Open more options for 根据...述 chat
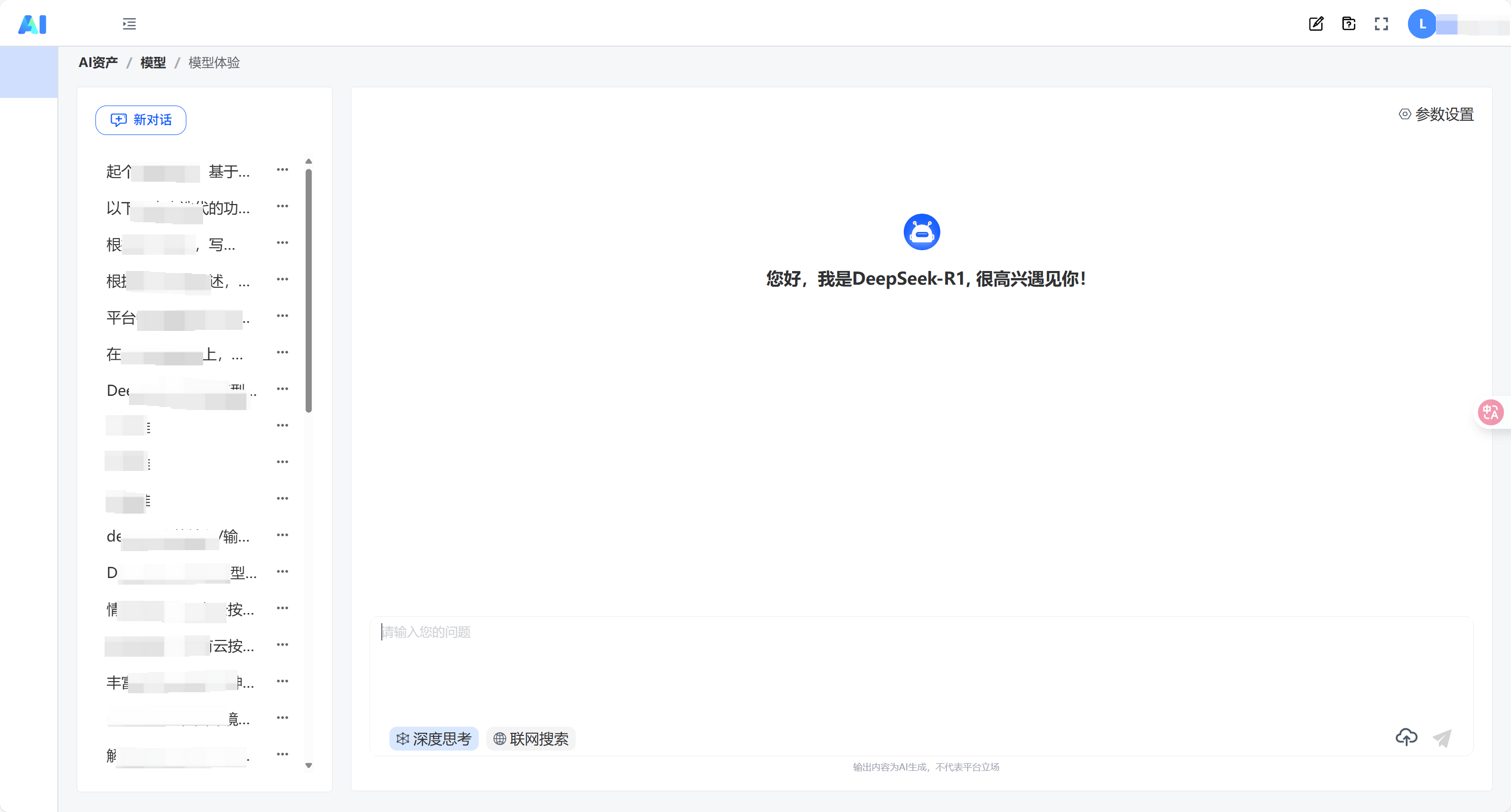The height and width of the screenshot is (812, 1511). (282, 279)
